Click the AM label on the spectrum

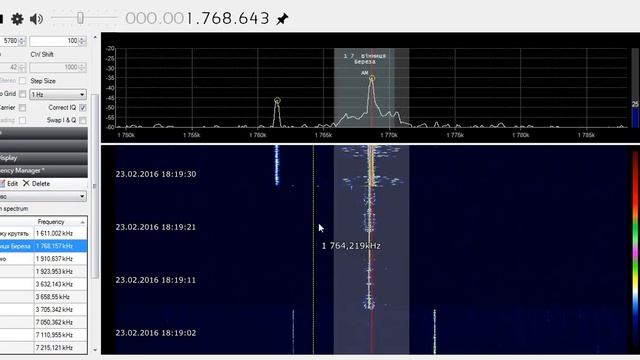pyautogui.click(x=364, y=73)
